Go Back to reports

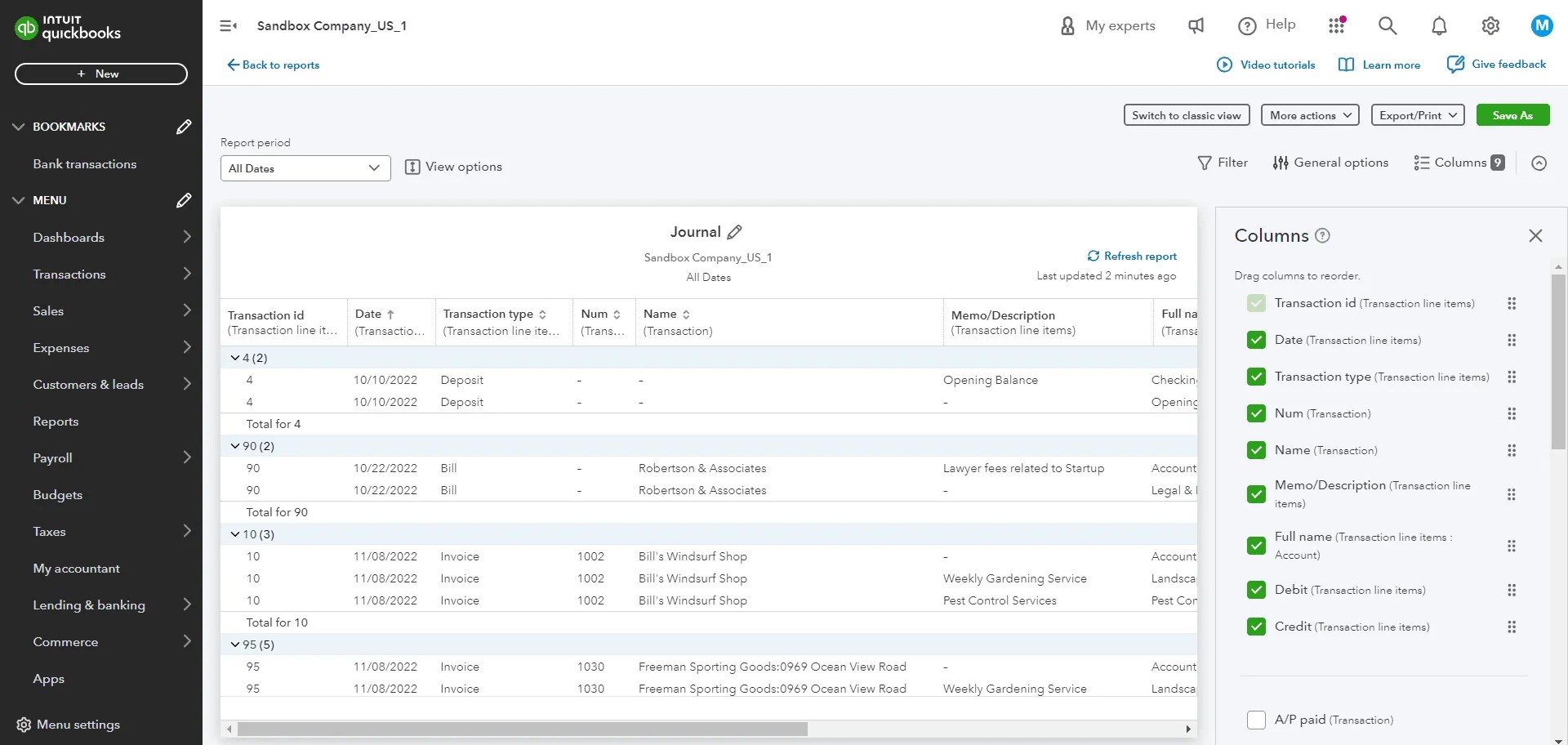pyautogui.click(x=273, y=65)
